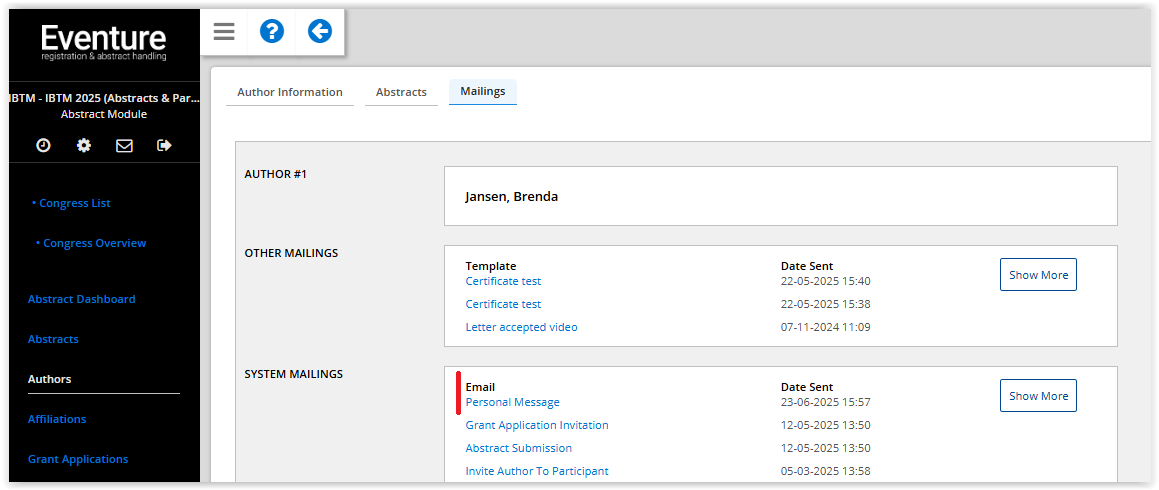The height and width of the screenshot is (490, 1159).
Task: Open Grant Applications in the sidebar
Action: tap(78, 459)
